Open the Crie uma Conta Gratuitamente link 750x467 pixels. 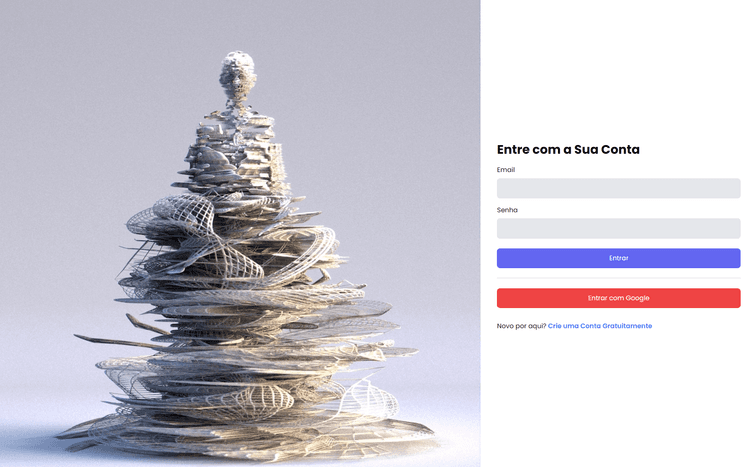pyautogui.click(x=600, y=326)
